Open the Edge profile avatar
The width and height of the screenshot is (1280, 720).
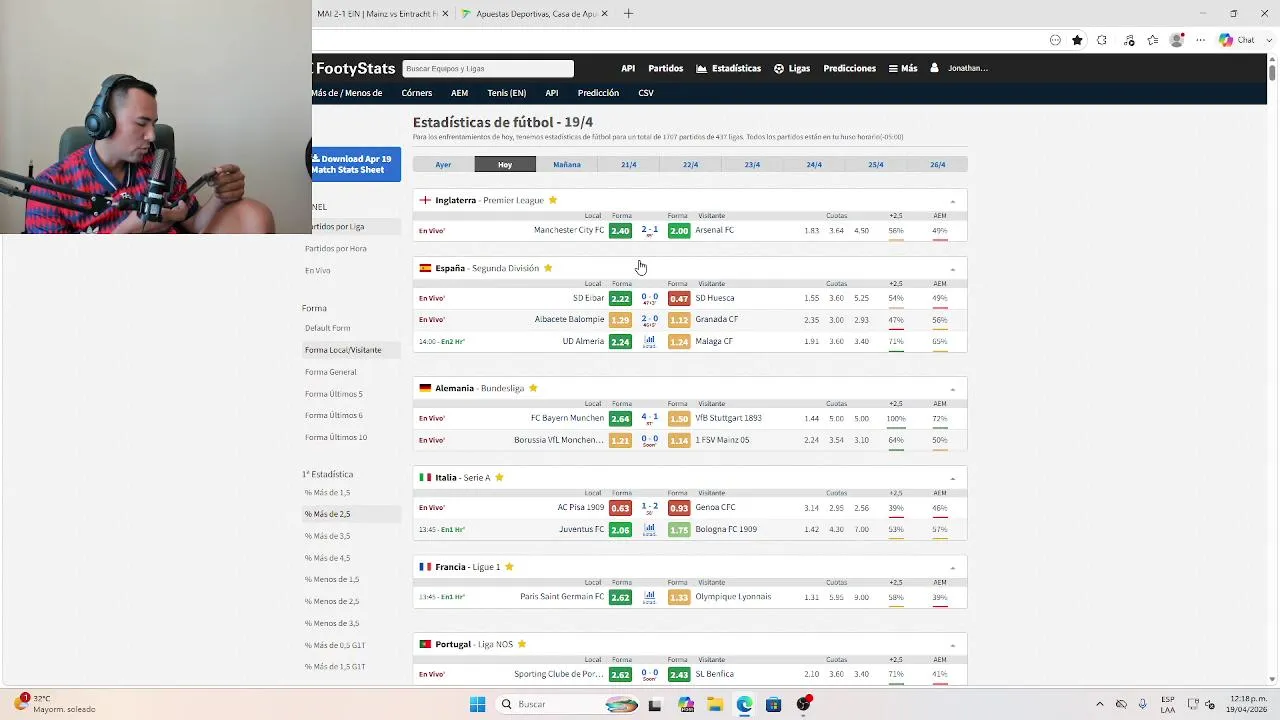tap(1177, 40)
